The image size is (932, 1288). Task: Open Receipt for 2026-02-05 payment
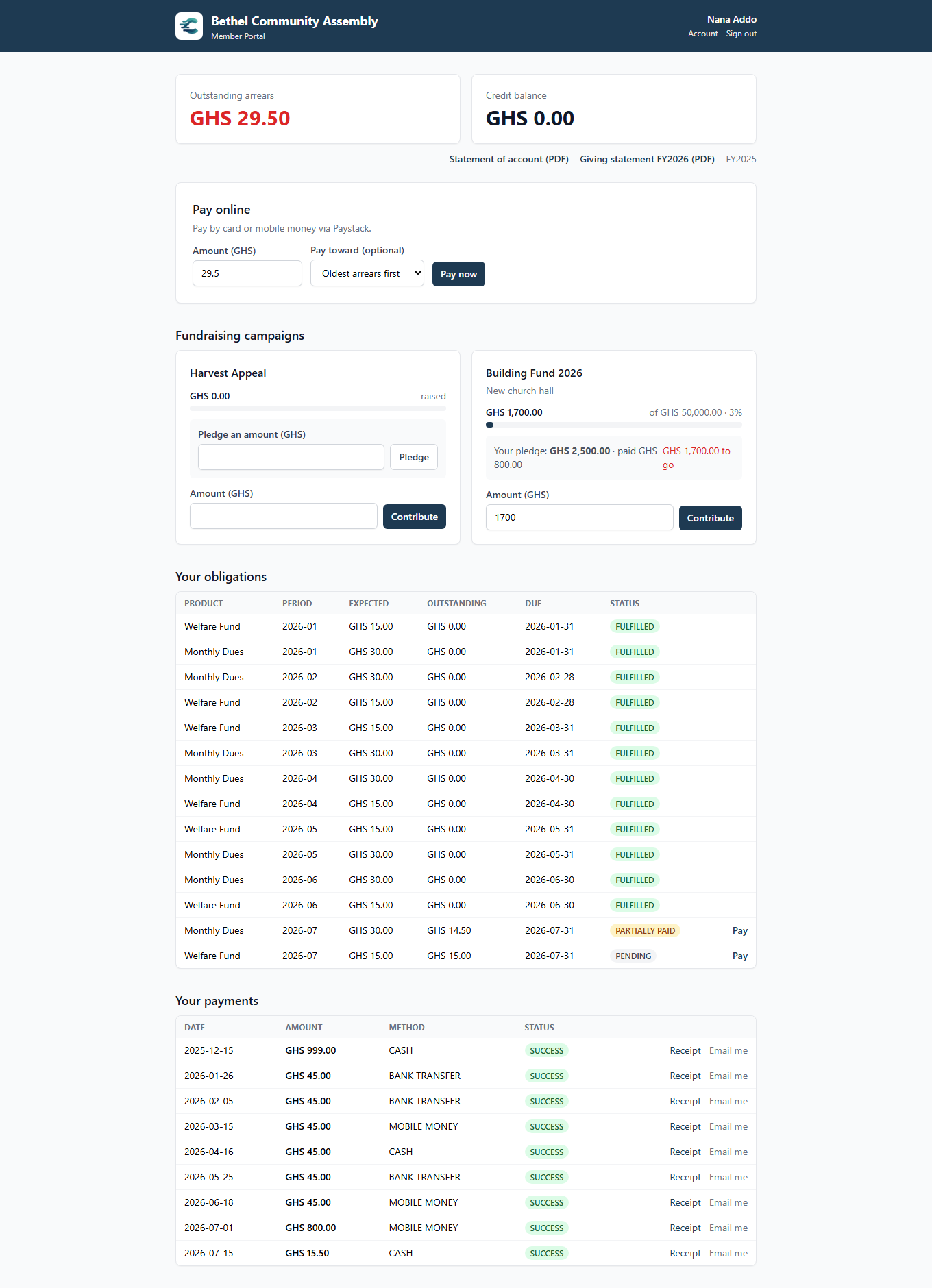[685, 1101]
